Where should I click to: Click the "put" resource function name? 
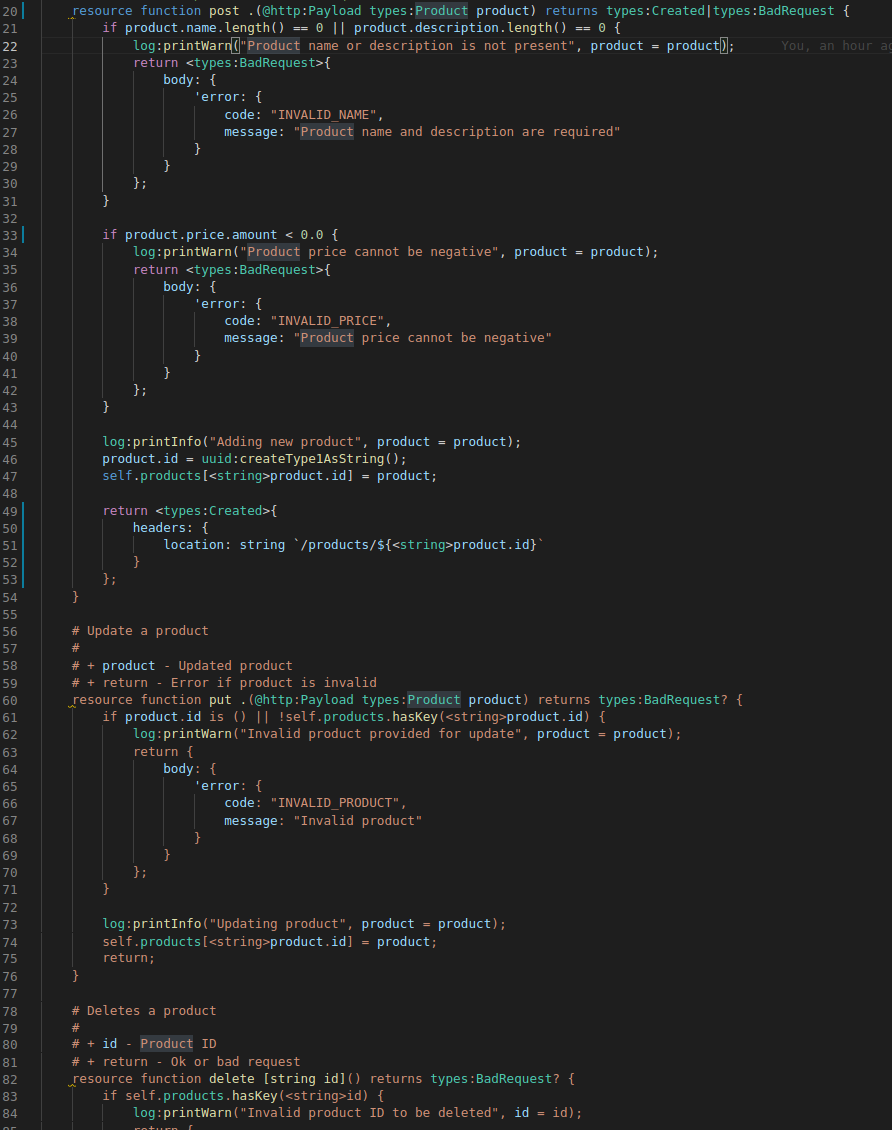coord(220,700)
